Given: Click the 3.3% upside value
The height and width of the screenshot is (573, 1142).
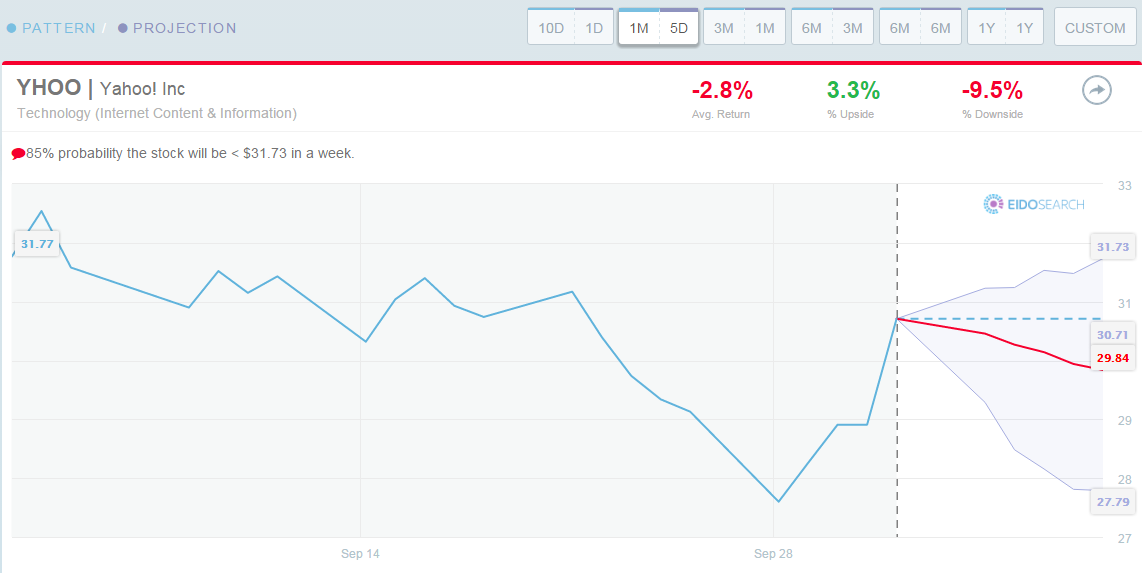Looking at the screenshot, I should point(853,90).
